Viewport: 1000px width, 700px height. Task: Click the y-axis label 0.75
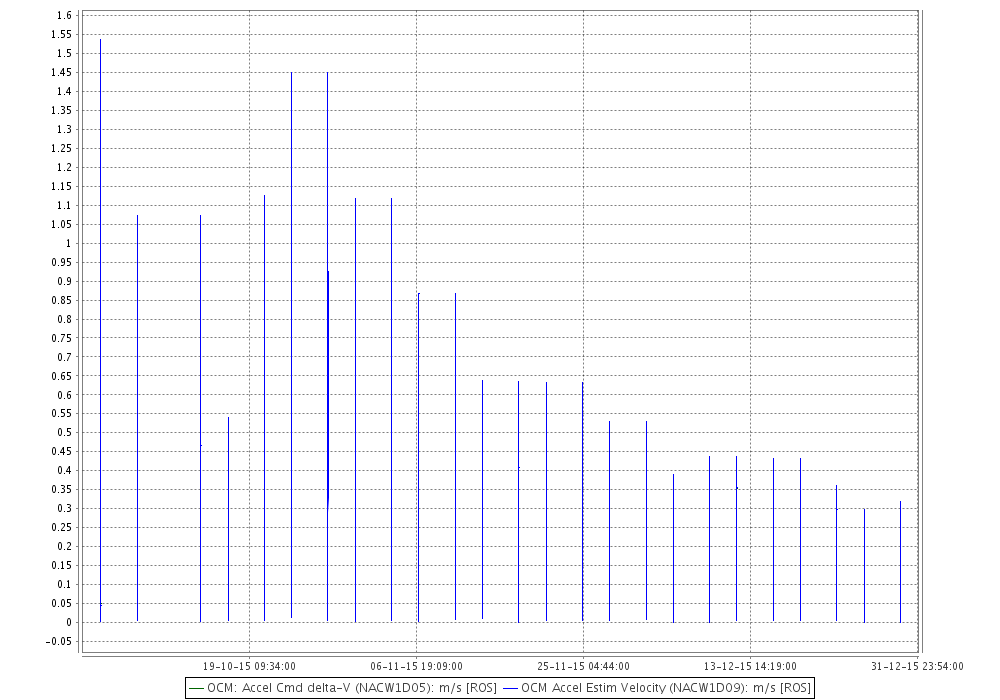[x=62, y=338]
